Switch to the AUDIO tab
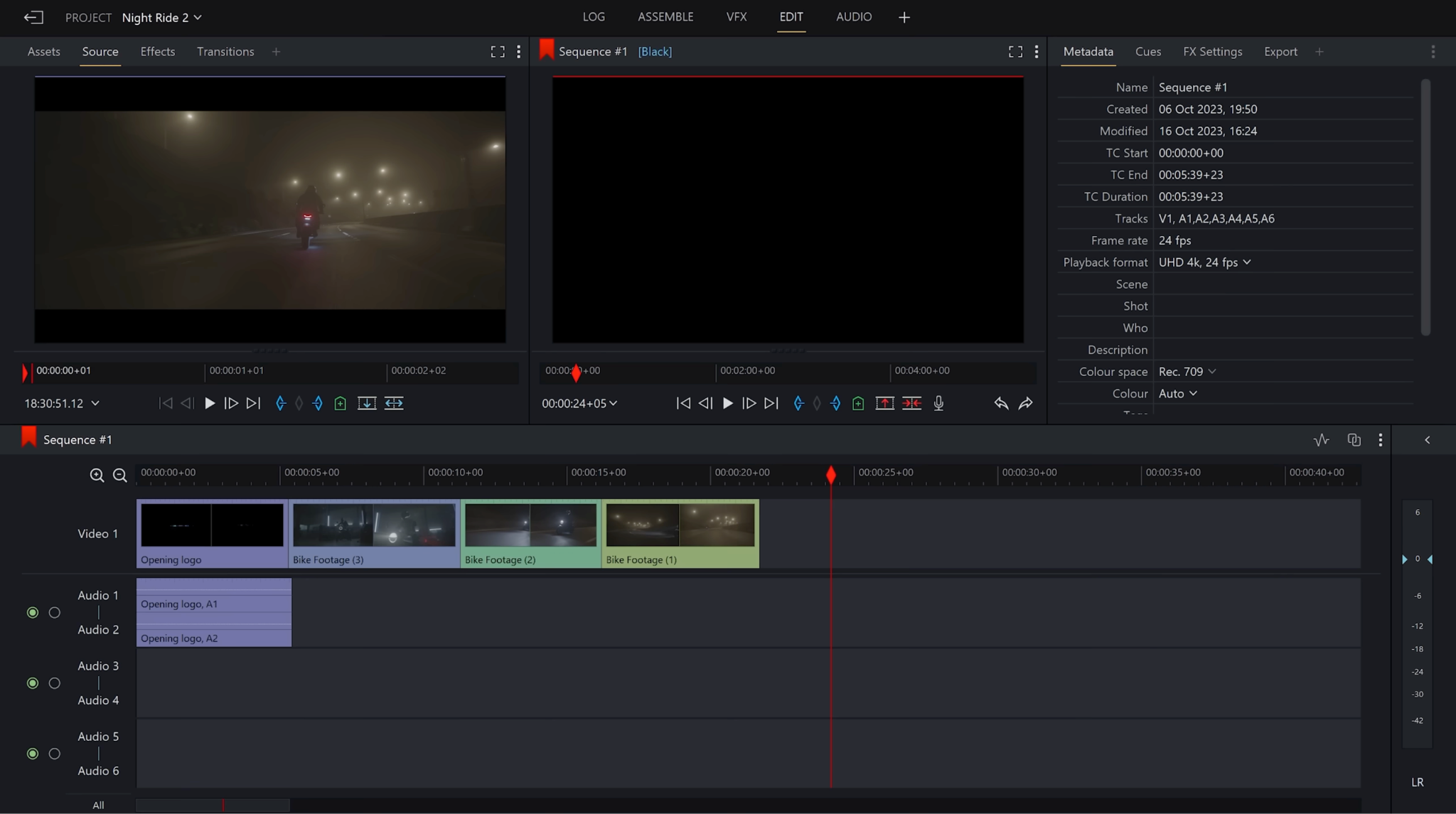Screen dimensions: 1456x814 [853, 16]
